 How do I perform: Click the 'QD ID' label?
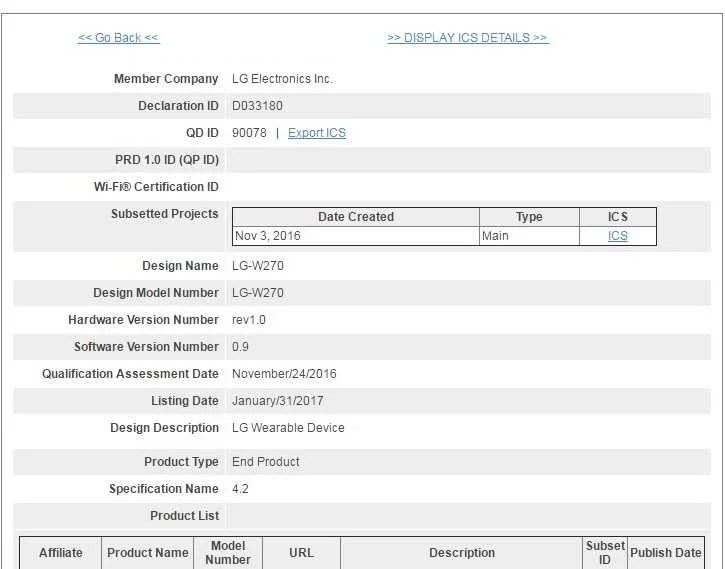[202, 133]
